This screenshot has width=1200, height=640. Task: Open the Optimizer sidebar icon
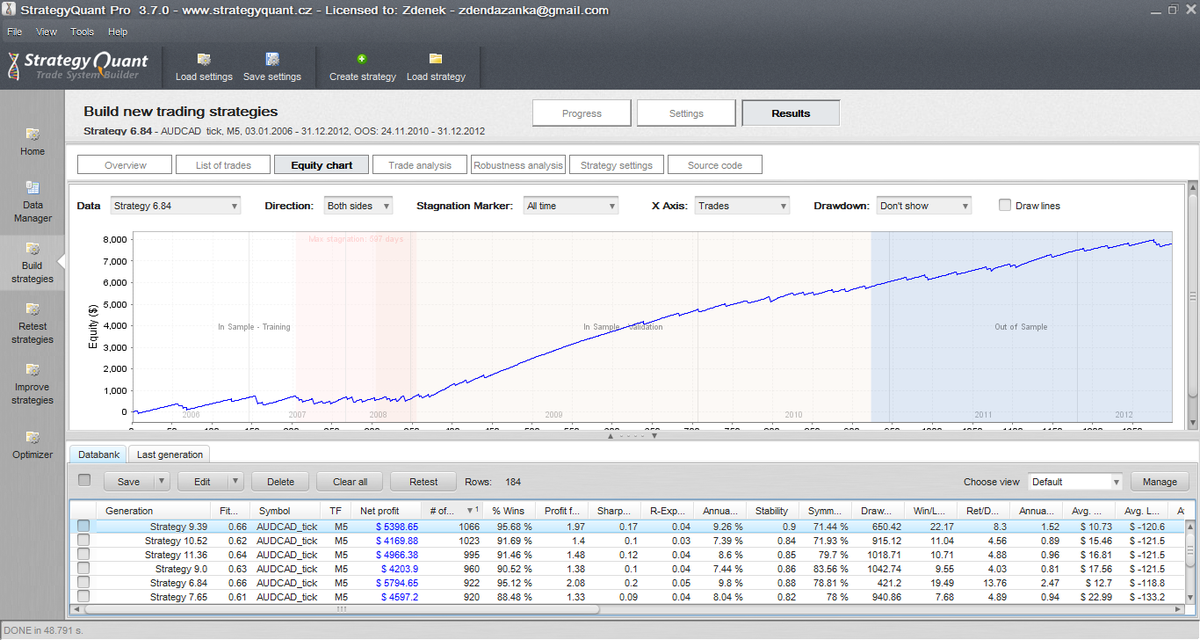(33, 437)
